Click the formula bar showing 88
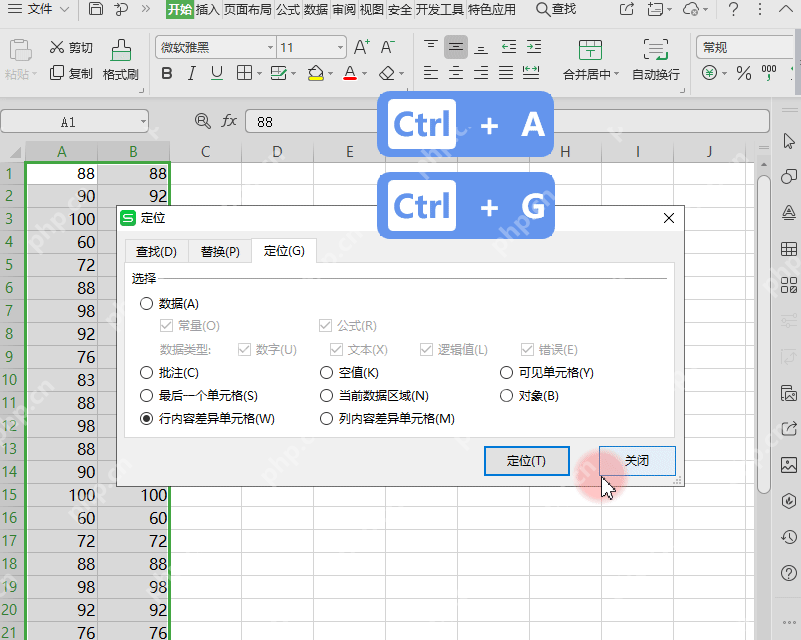The width and height of the screenshot is (801, 640). point(508,122)
